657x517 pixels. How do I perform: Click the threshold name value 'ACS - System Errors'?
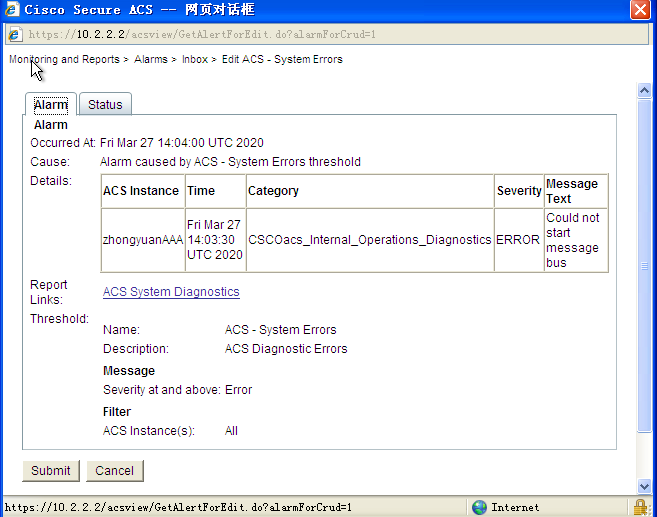click(x=280, y=330)
